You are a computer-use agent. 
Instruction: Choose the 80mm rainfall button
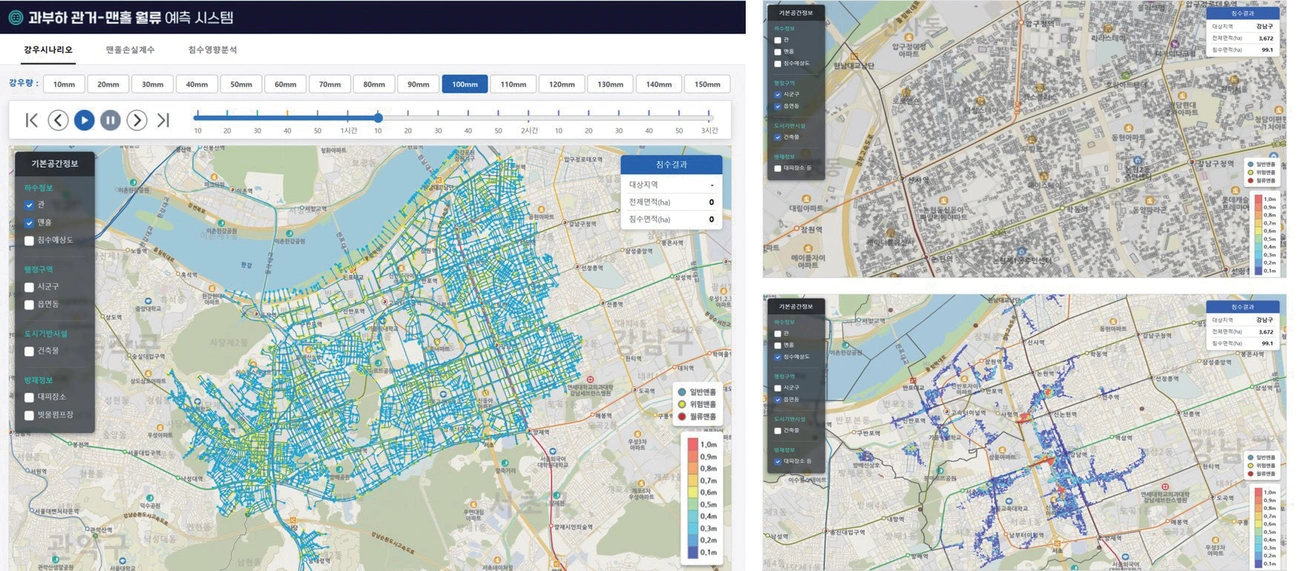(x=374, y=84)
